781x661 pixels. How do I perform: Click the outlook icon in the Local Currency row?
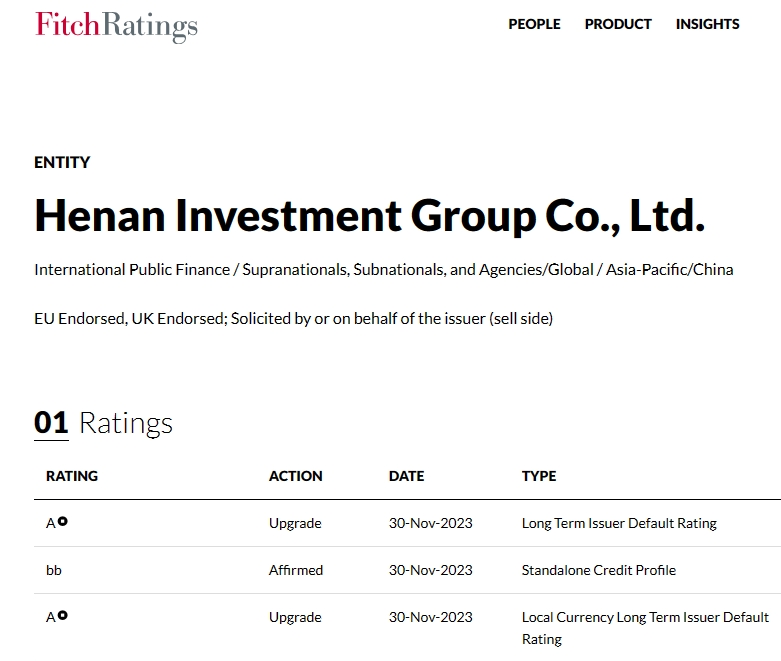click(63, 616)
